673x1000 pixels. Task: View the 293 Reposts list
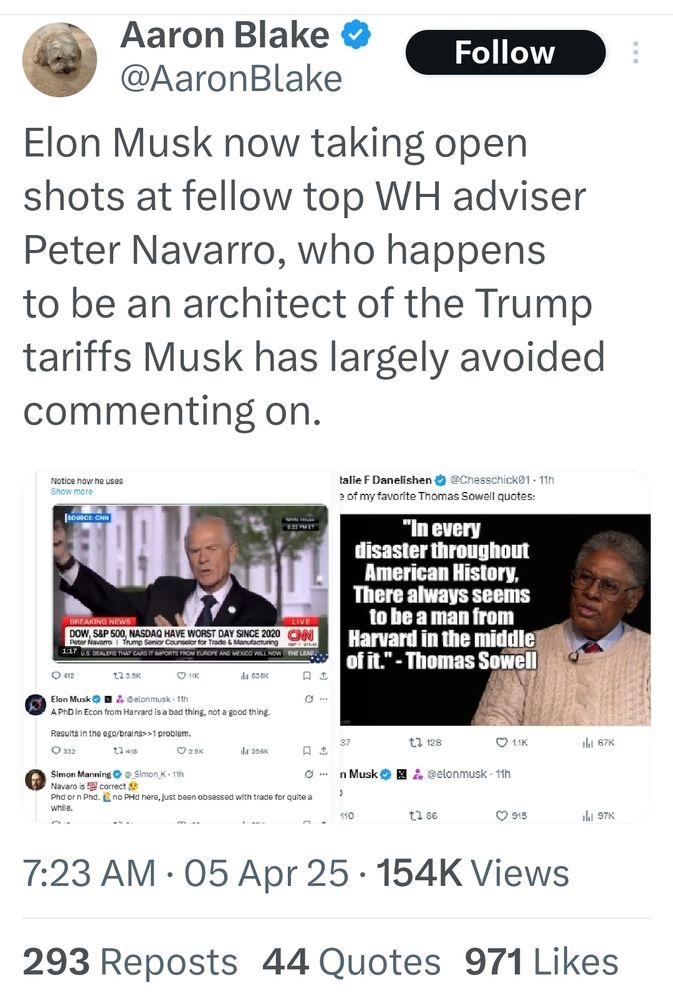pos(130,962)
